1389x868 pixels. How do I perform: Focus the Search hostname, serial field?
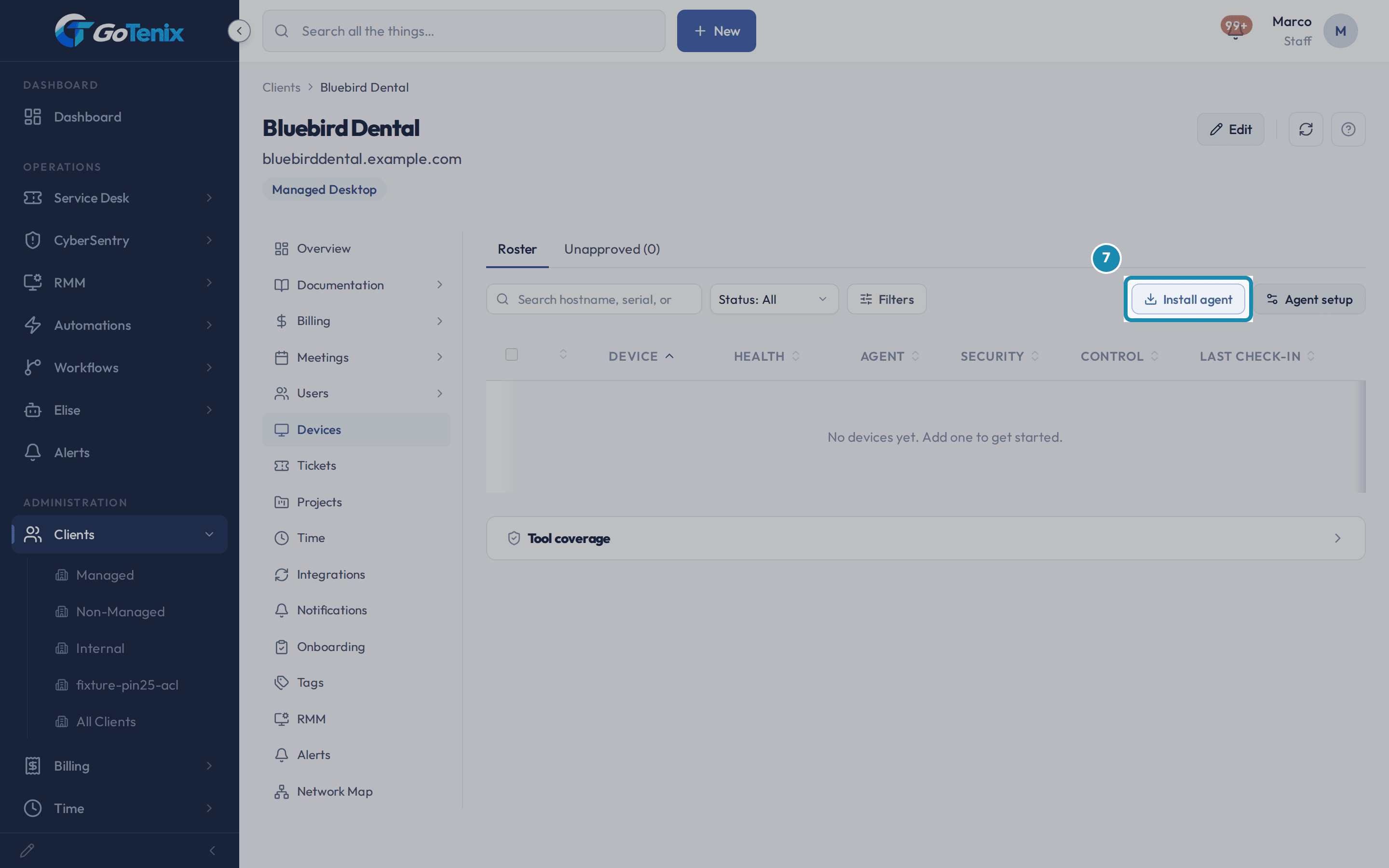coord(594,299)
